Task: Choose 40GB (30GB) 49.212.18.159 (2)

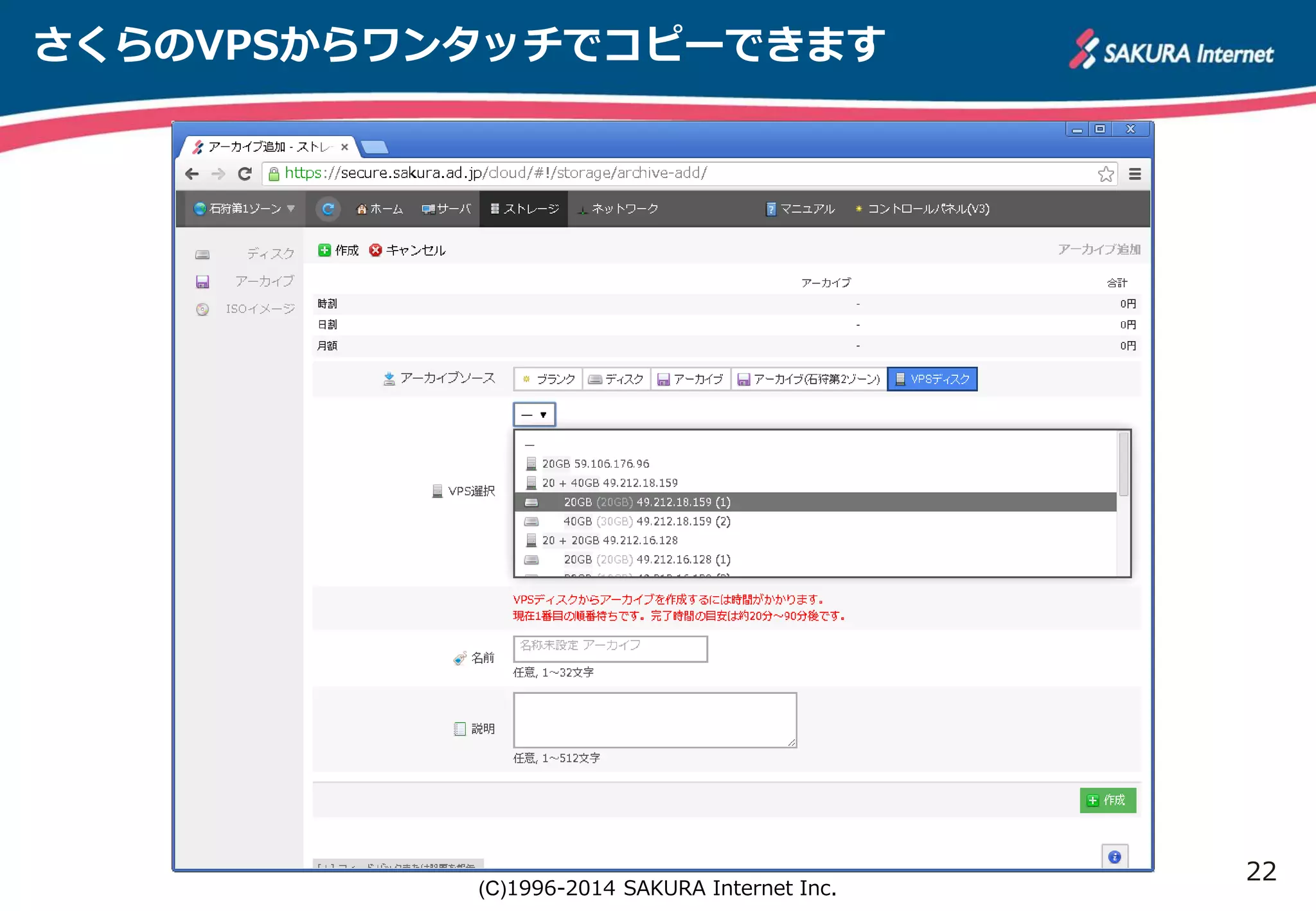Action: (x=815, y=522)
